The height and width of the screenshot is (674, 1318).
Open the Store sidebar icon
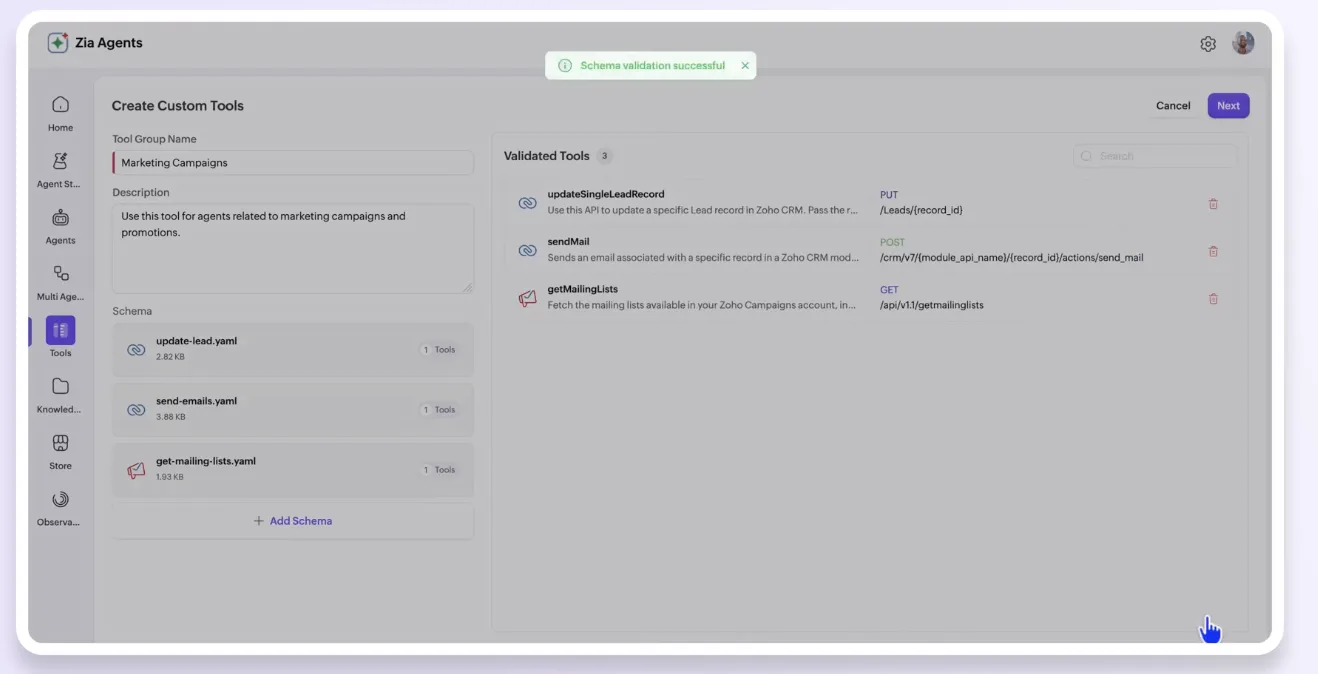tap(60, 442)
